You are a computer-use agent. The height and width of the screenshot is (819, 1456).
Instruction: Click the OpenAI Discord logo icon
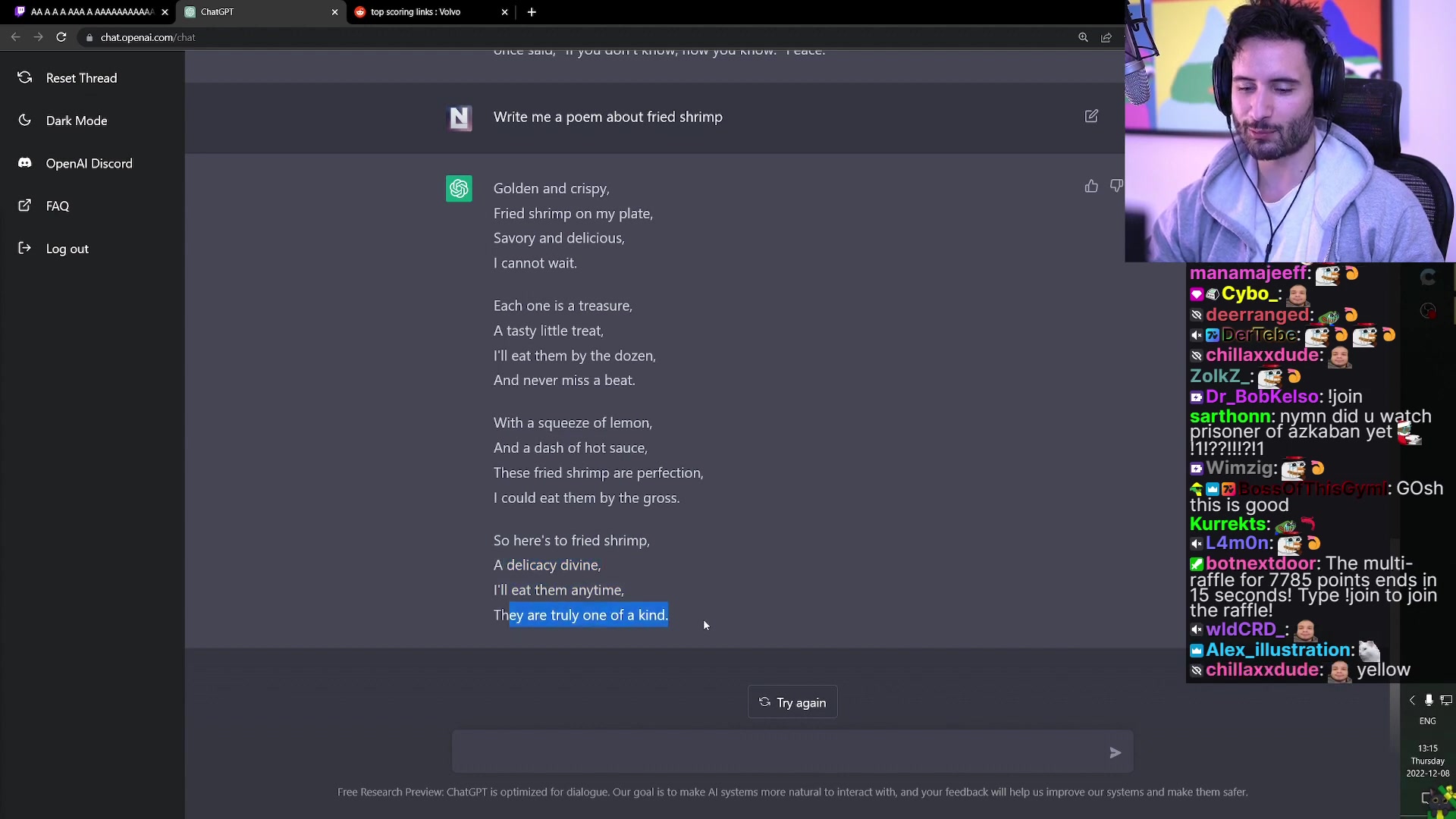tap(24, 162)
